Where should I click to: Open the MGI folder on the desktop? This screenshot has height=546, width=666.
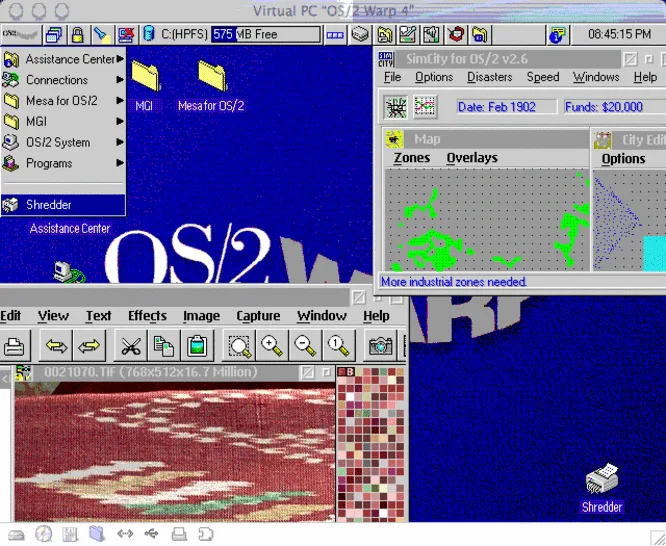coord(145,76)
